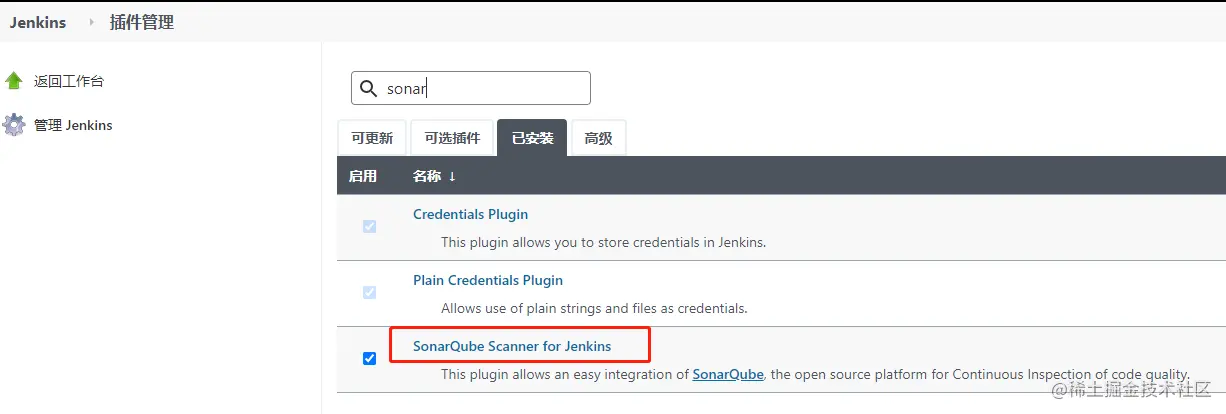
Task: Focus the plugin search field containing sonar
Action: [x=485, y=88]
